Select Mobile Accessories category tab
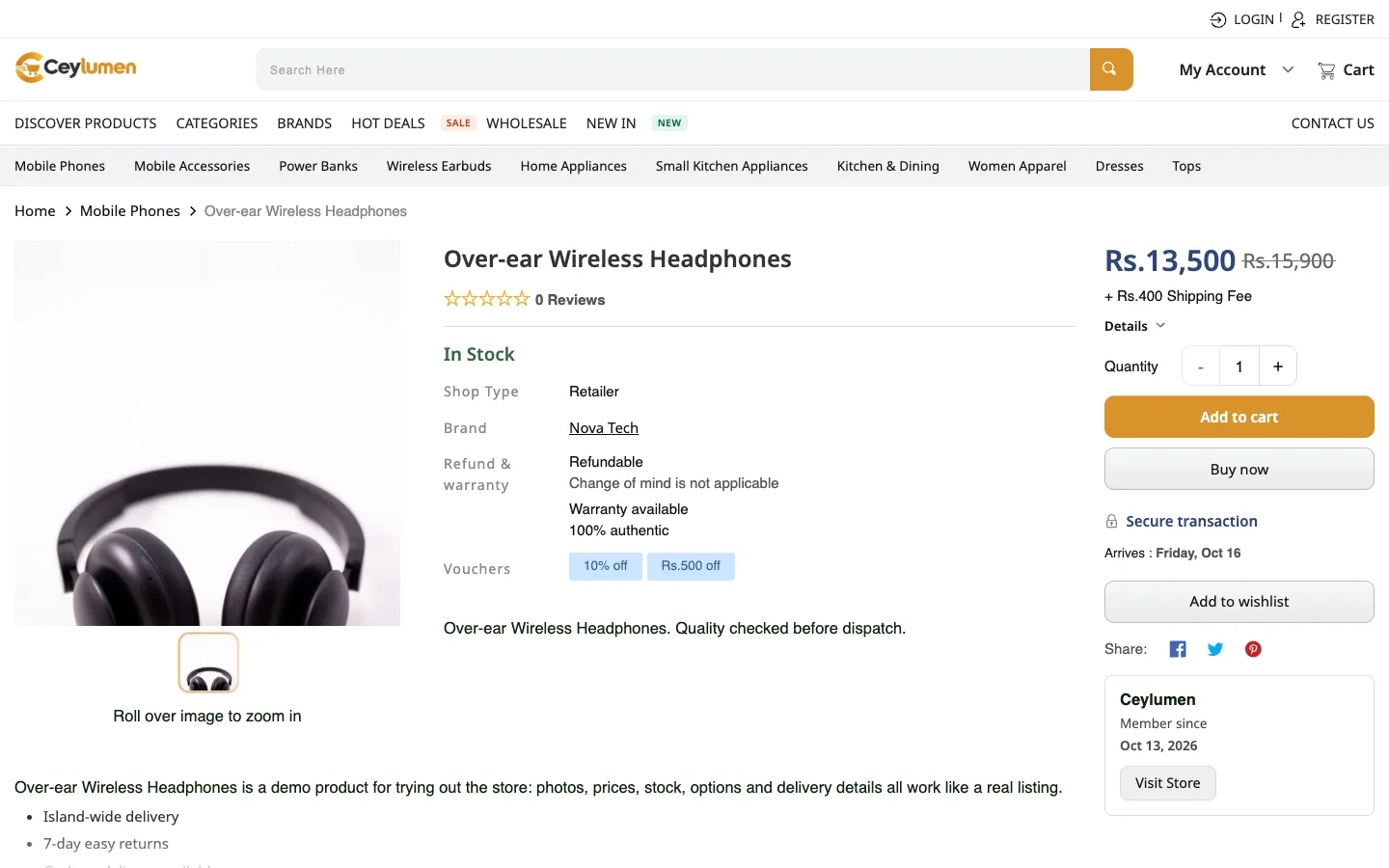This screenshot has height=868, width=1389. [192, 166]
